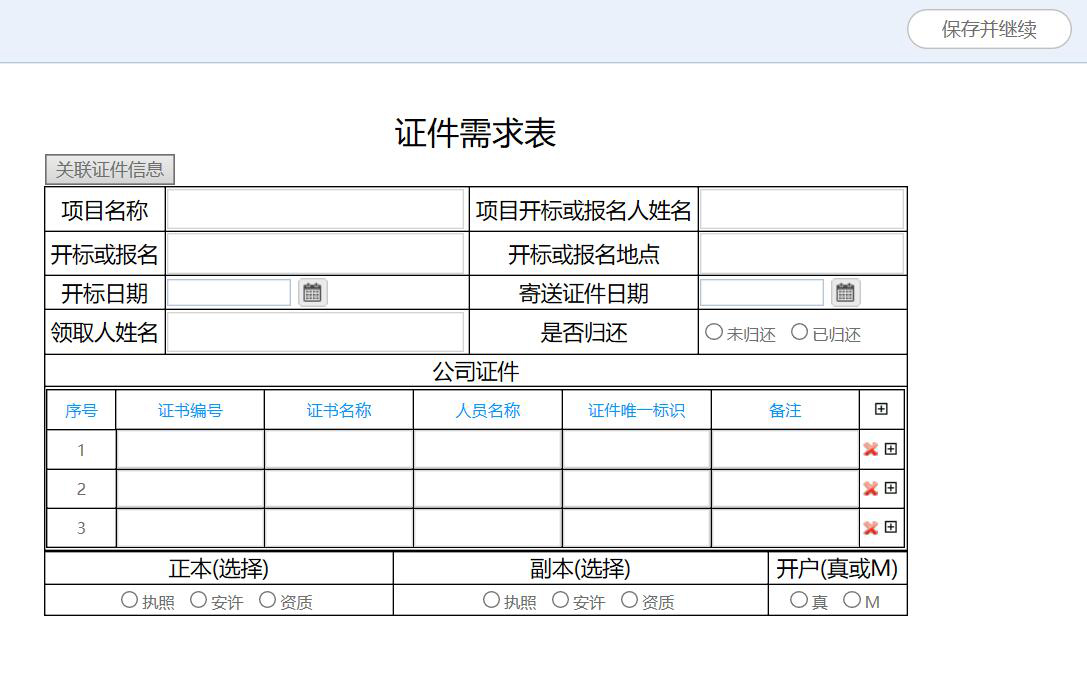Select 真 under 开户 option
The height and width of the screenshot is (683, 1087).
798,600
